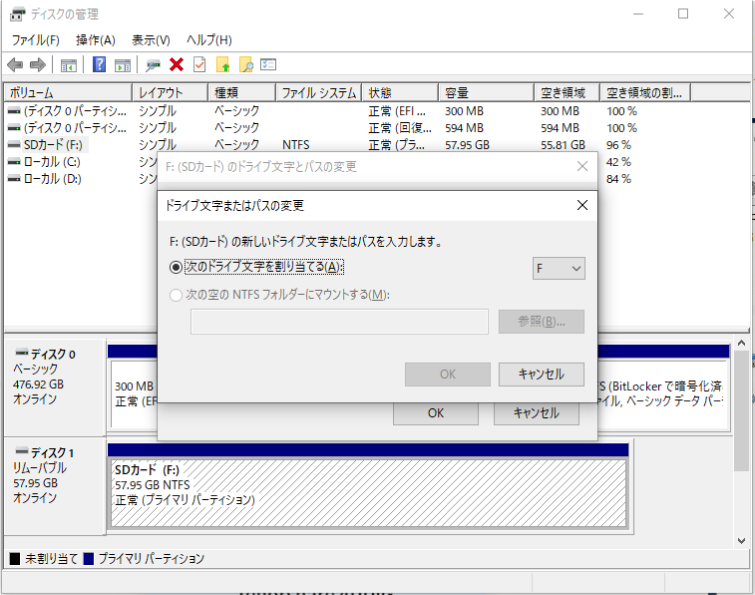
Task: Sort by the 種類 column header
Action: (242, 92)
